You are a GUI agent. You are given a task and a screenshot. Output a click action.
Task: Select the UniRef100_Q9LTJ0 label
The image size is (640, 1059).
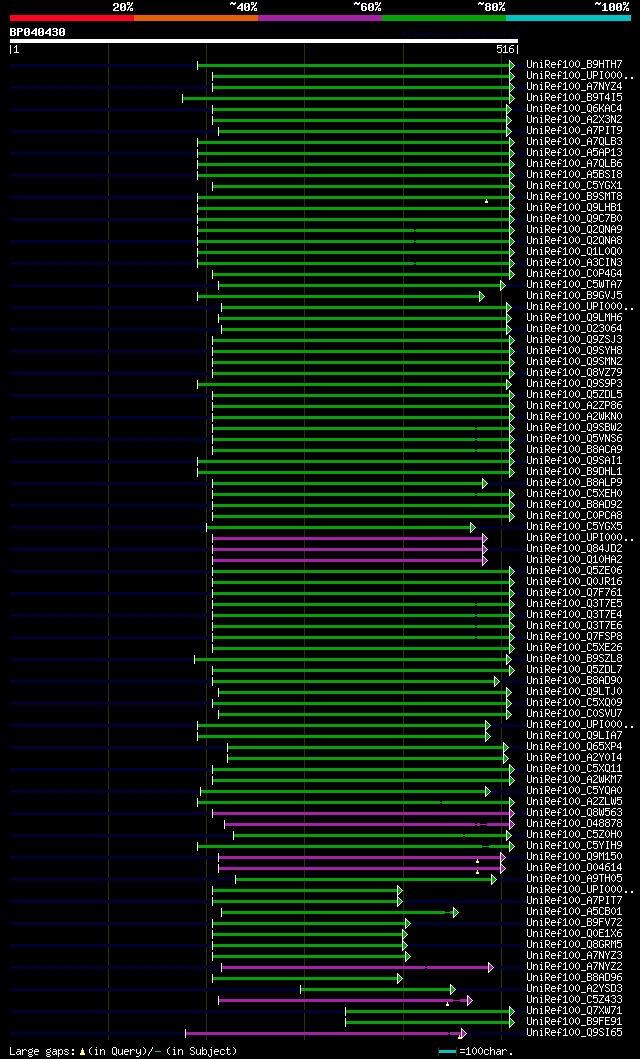tap(575, 692)
